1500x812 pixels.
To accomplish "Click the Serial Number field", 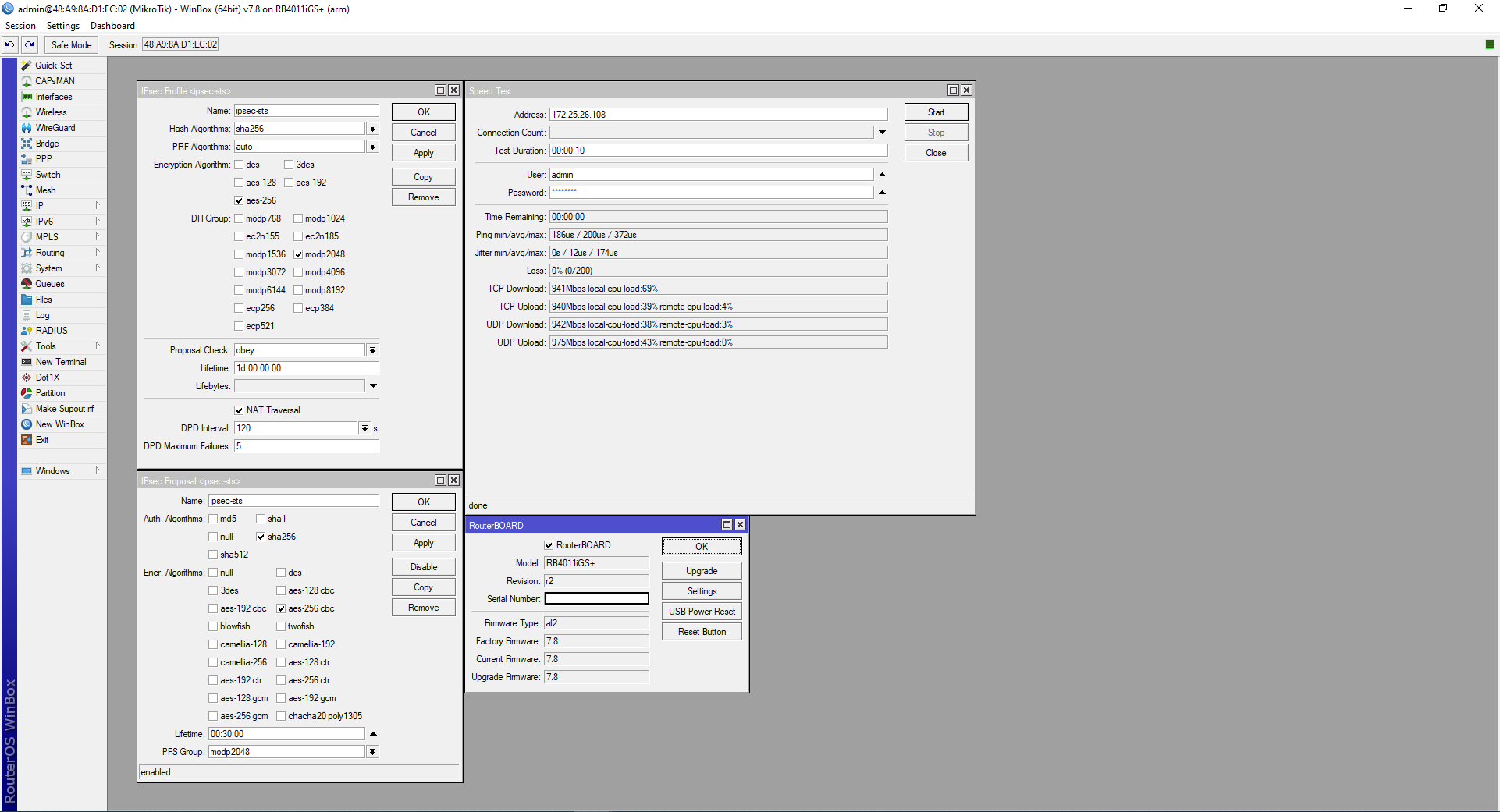I will [x=596, y=599].
